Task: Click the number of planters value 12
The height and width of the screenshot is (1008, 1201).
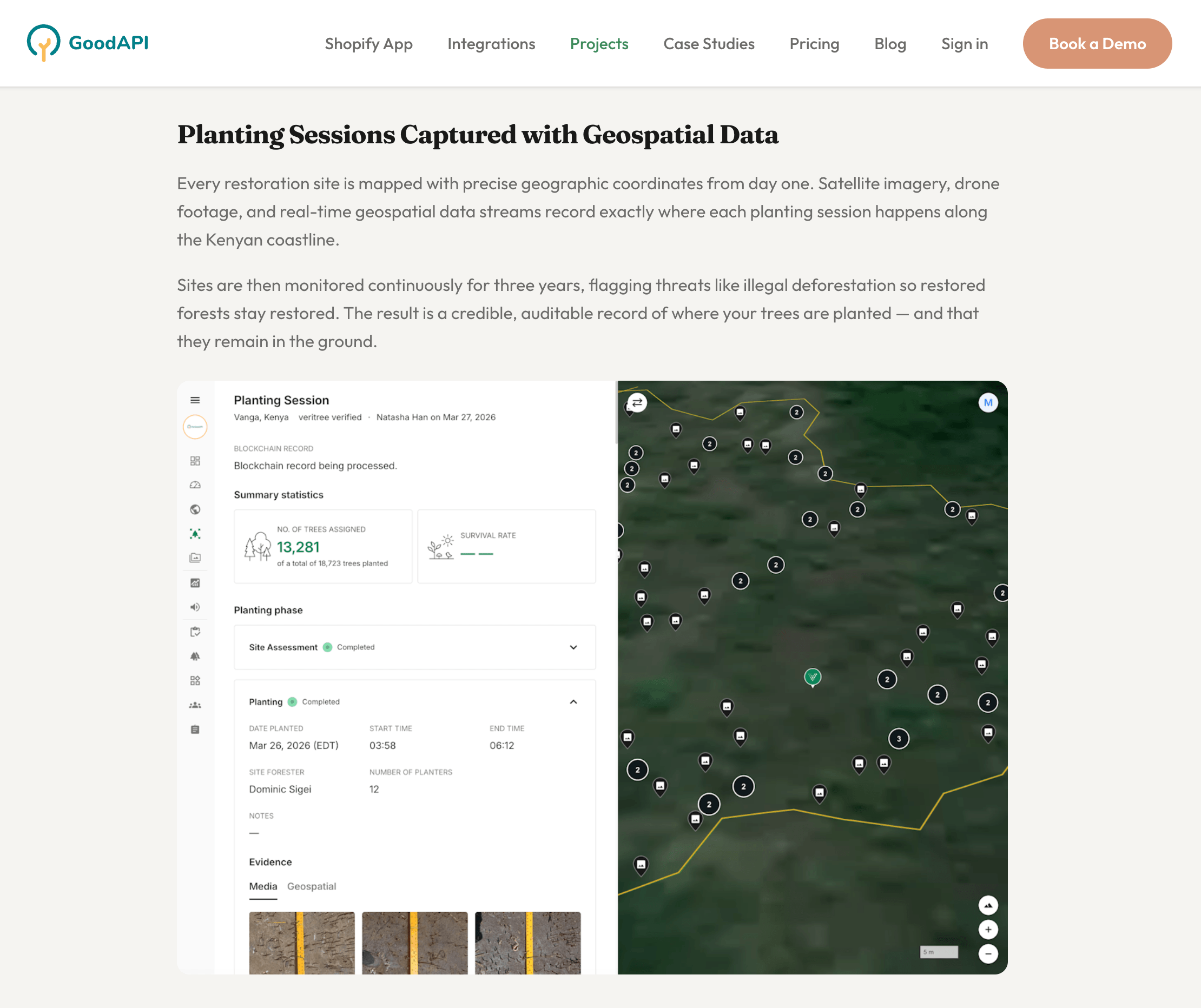Action: pos(373,789)
